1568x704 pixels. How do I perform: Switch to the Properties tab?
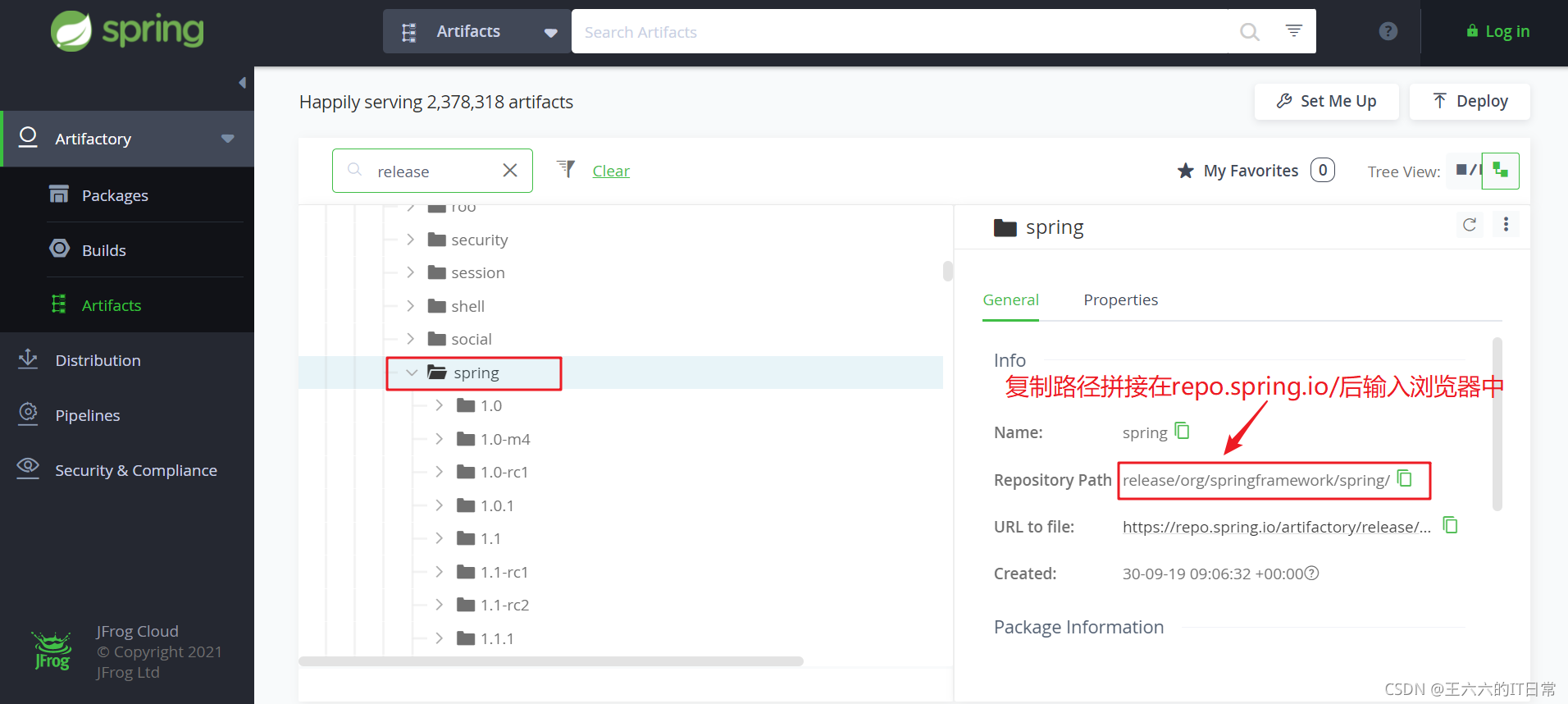(1121, 300)
